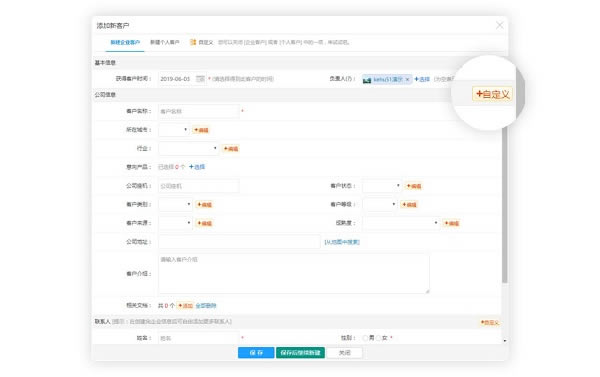The height and width of the screenshot is (377, 600).
Task: Click the orange 编辑 button next to 行业
Action: tap(231, 149)
